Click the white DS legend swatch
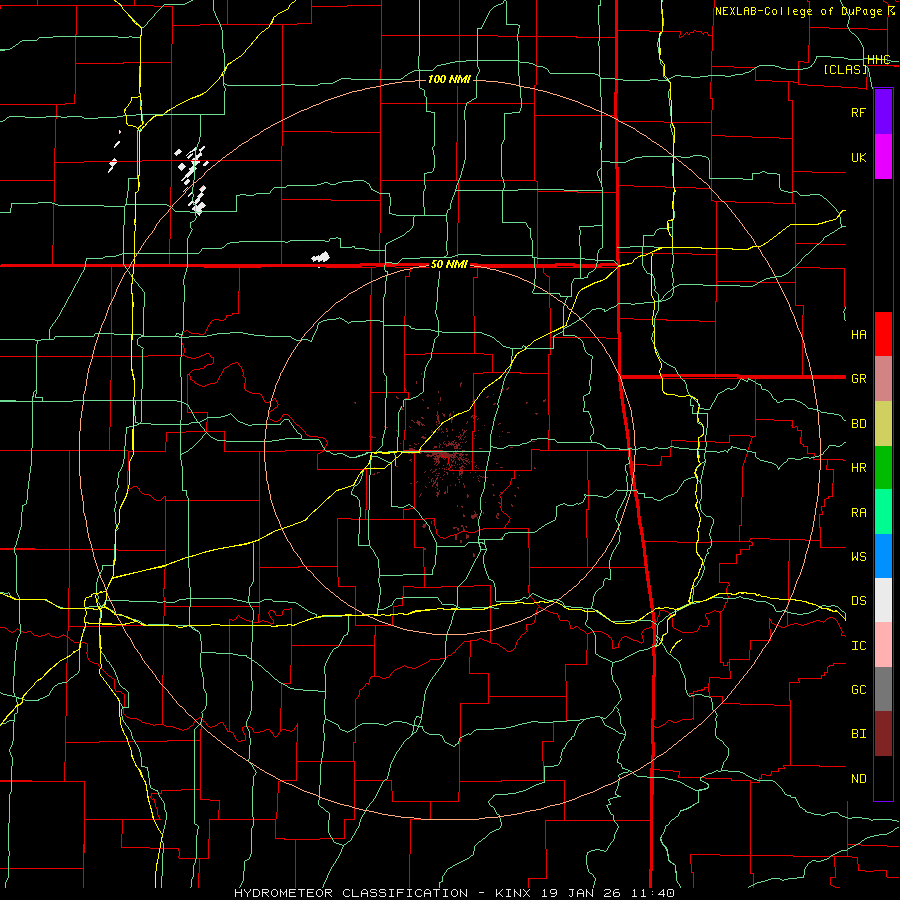Viewport: 900px width, 900px height. pyautogui.click(x=883, y=600)
